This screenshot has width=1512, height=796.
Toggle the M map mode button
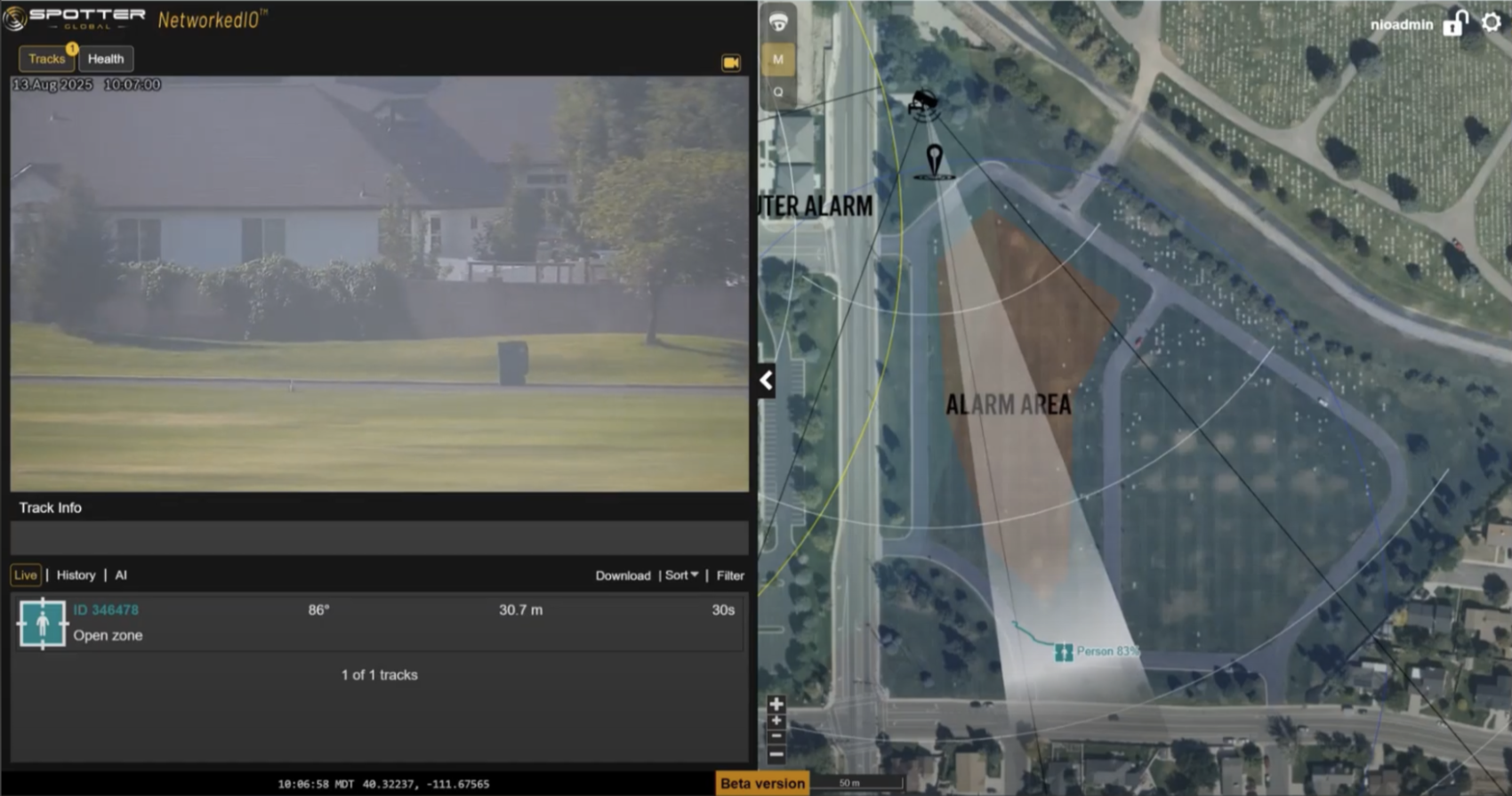point(778,60)
